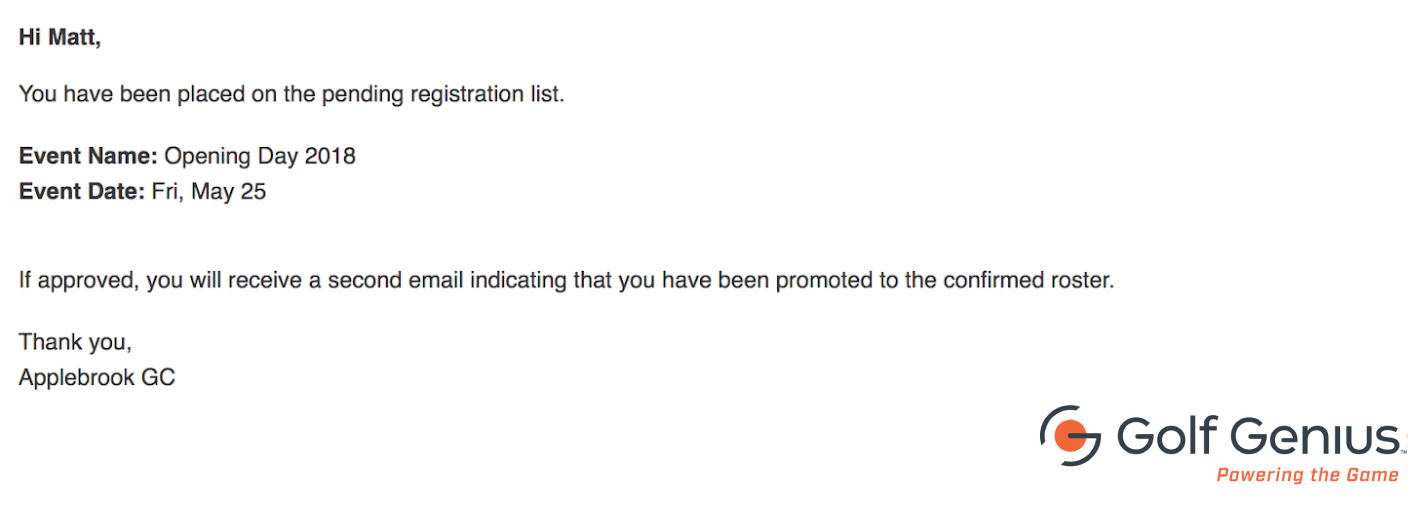
Task: Click the 'Applebrook GC' signature
Action: [x=97, y=378]
